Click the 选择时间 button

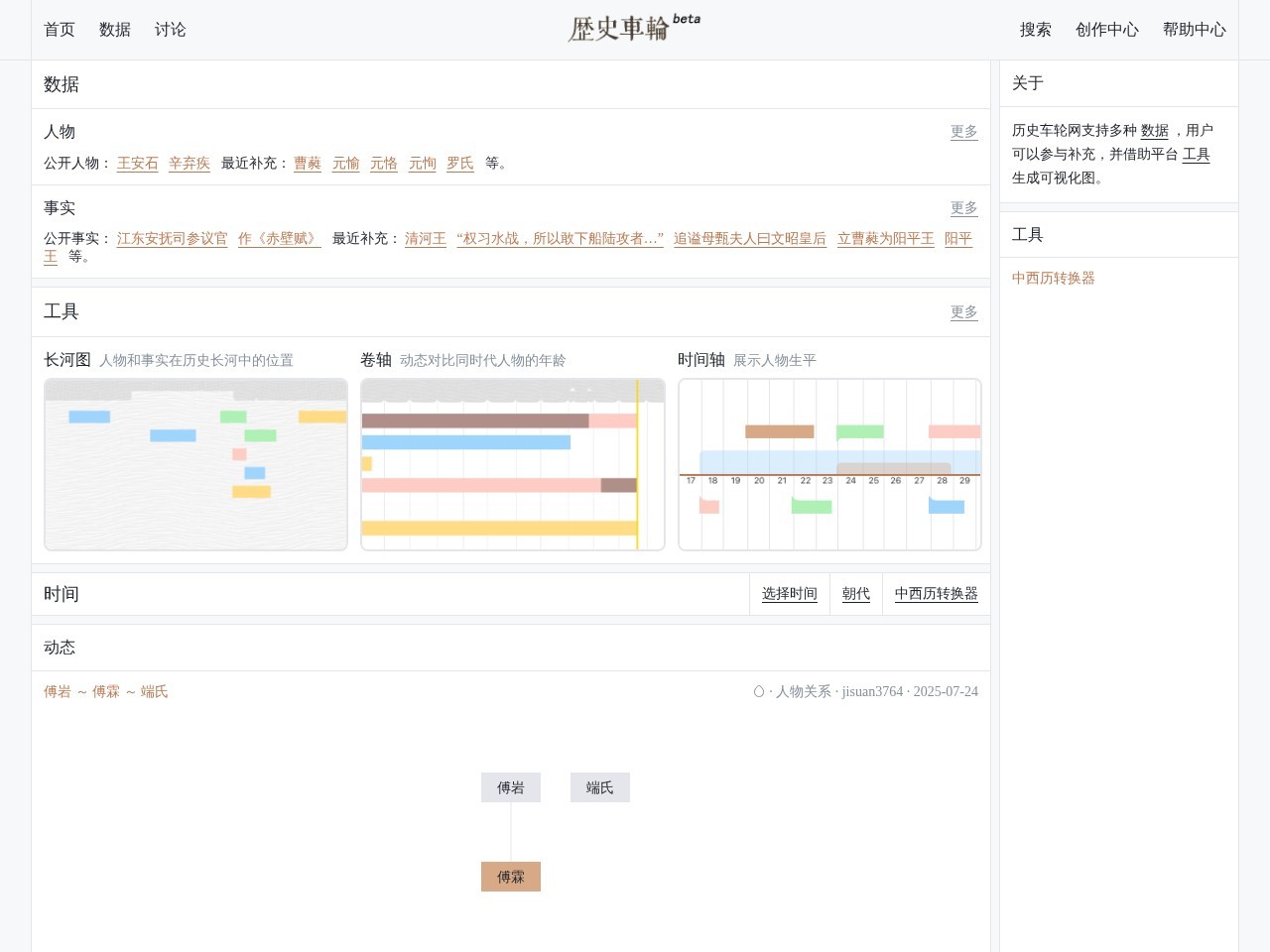[790, 594]
